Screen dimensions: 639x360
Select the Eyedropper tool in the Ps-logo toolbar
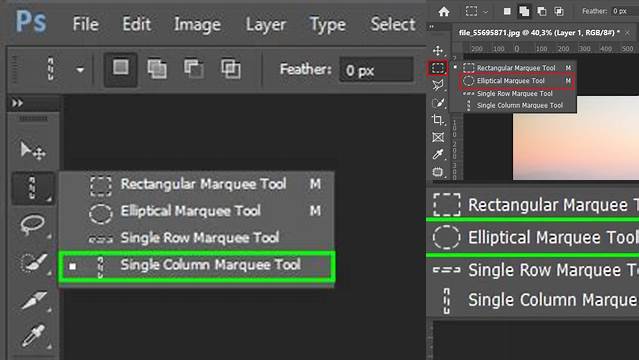pos(33,336)
